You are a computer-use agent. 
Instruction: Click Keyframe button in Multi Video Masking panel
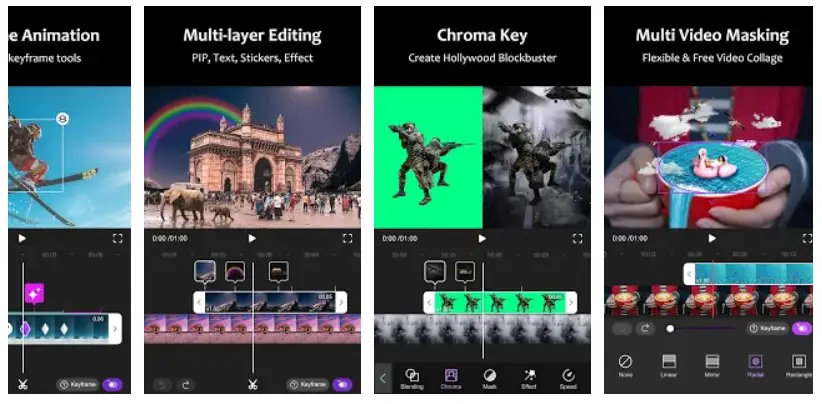click(x=767, y=329)
